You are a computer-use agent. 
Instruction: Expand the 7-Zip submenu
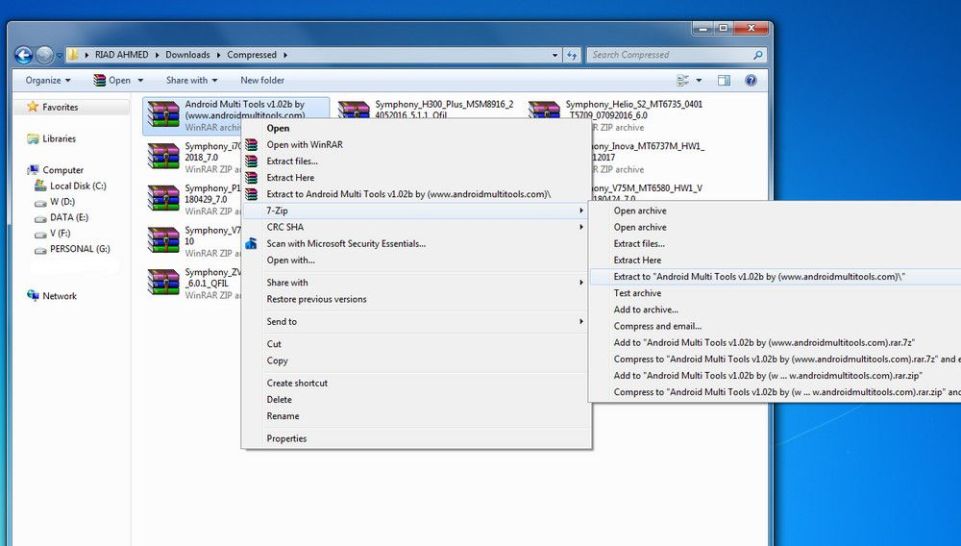(x=417, y=211)
